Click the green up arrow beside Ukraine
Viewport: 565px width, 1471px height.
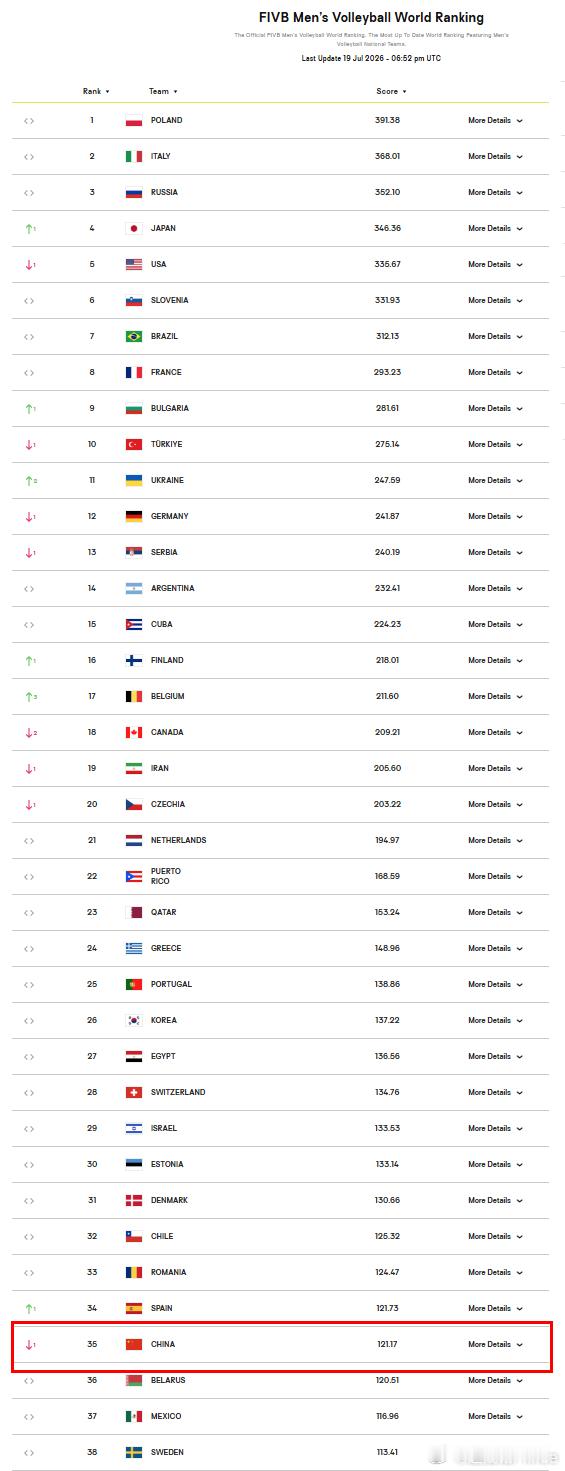[x=30, y=480]
